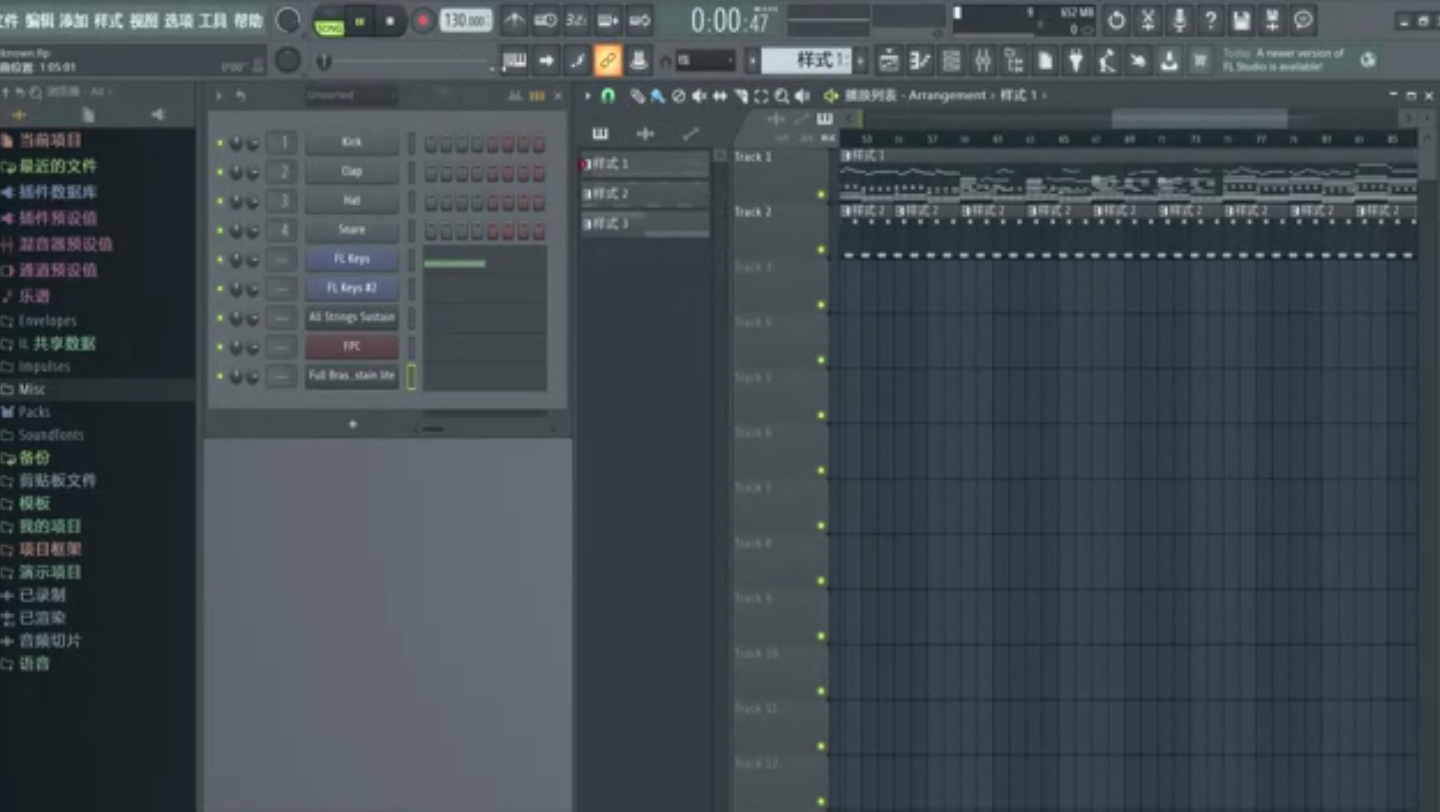The height and width of the screenshot is (812, 1440).
Task: Open the chat bubble icon in top toolbar
Action: [x=1303, y=20]
